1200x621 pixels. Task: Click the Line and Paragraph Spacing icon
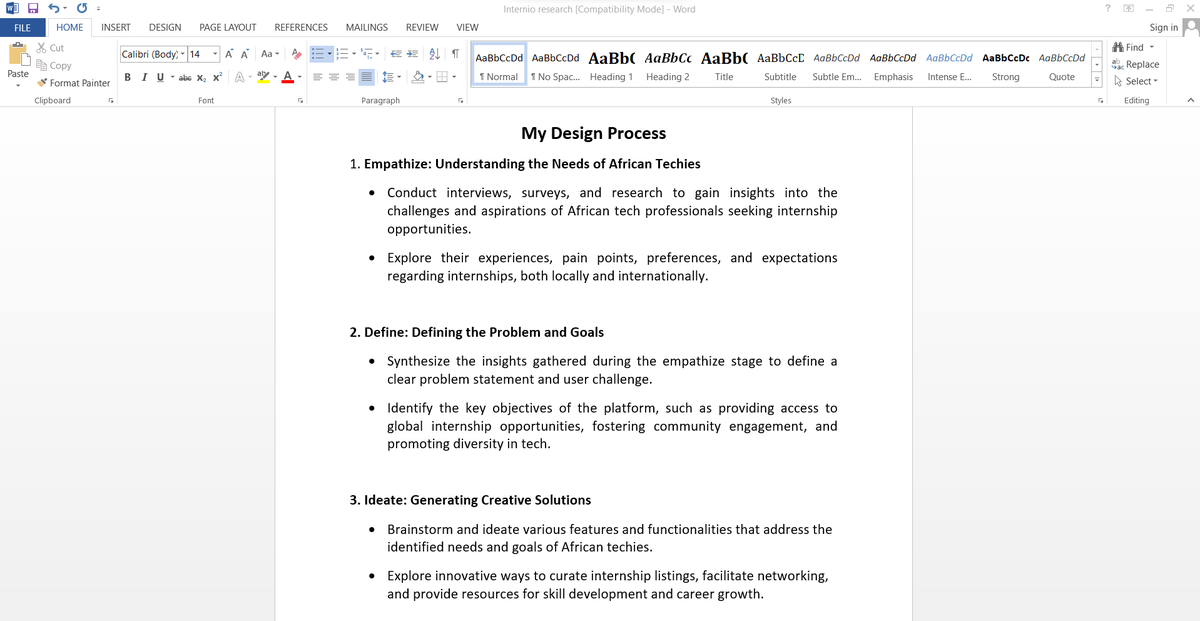coord(387,76)
